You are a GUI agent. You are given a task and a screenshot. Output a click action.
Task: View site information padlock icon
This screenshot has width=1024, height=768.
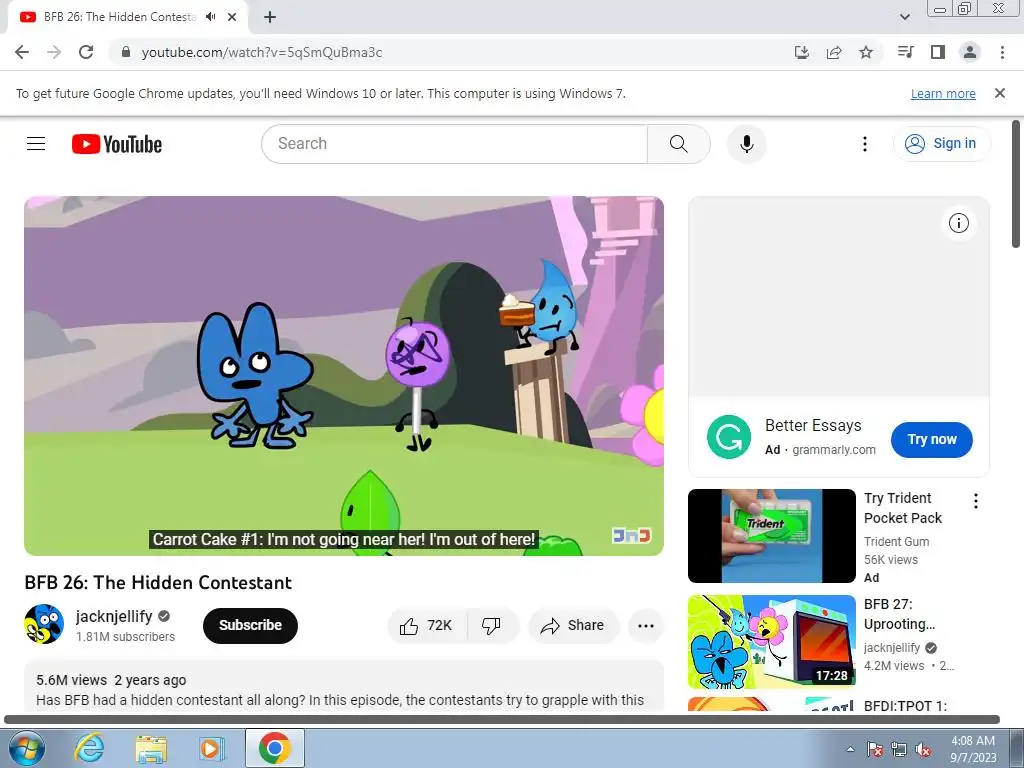coord(126,52)
